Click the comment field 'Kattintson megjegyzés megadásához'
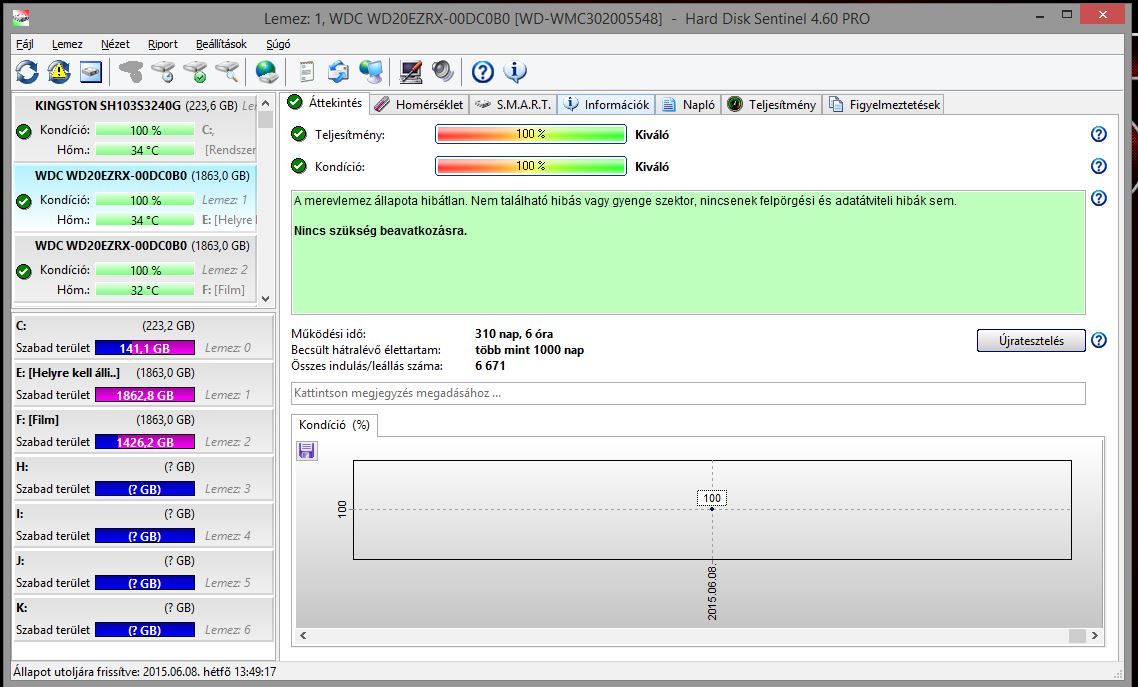The height and width of the screenshot is (687, 1138). coord(688,393)
